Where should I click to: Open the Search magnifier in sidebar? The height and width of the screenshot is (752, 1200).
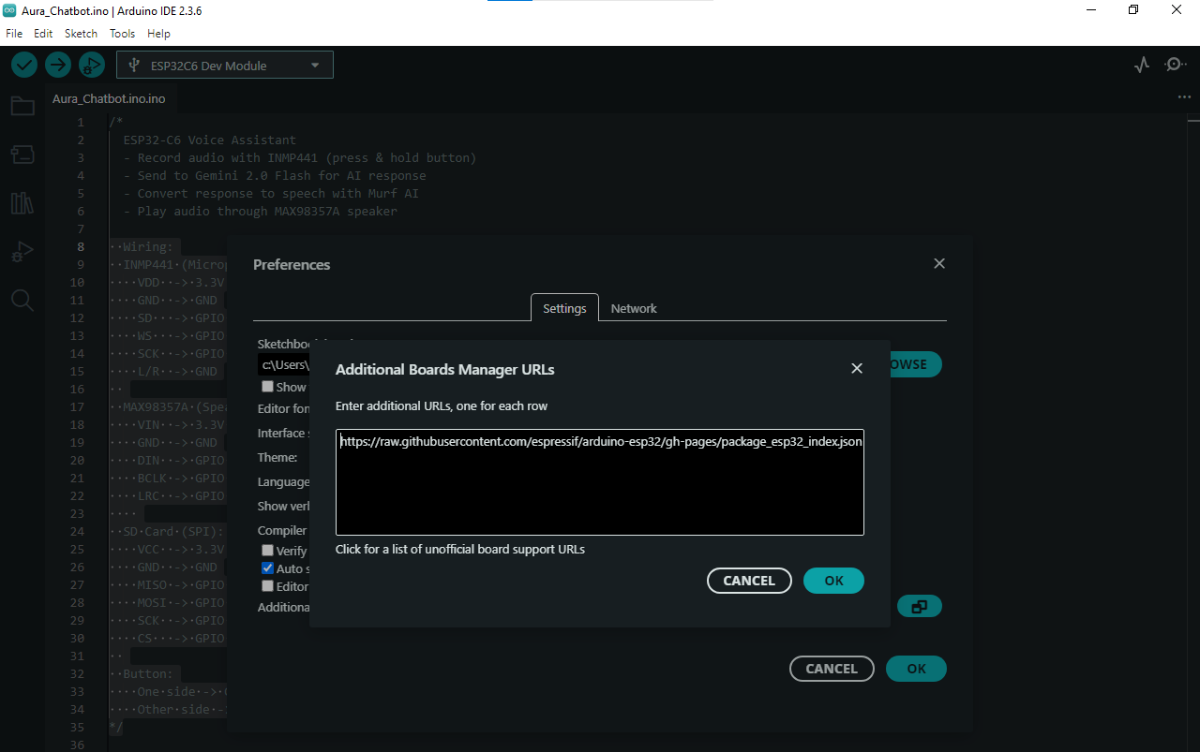(22, 300)
